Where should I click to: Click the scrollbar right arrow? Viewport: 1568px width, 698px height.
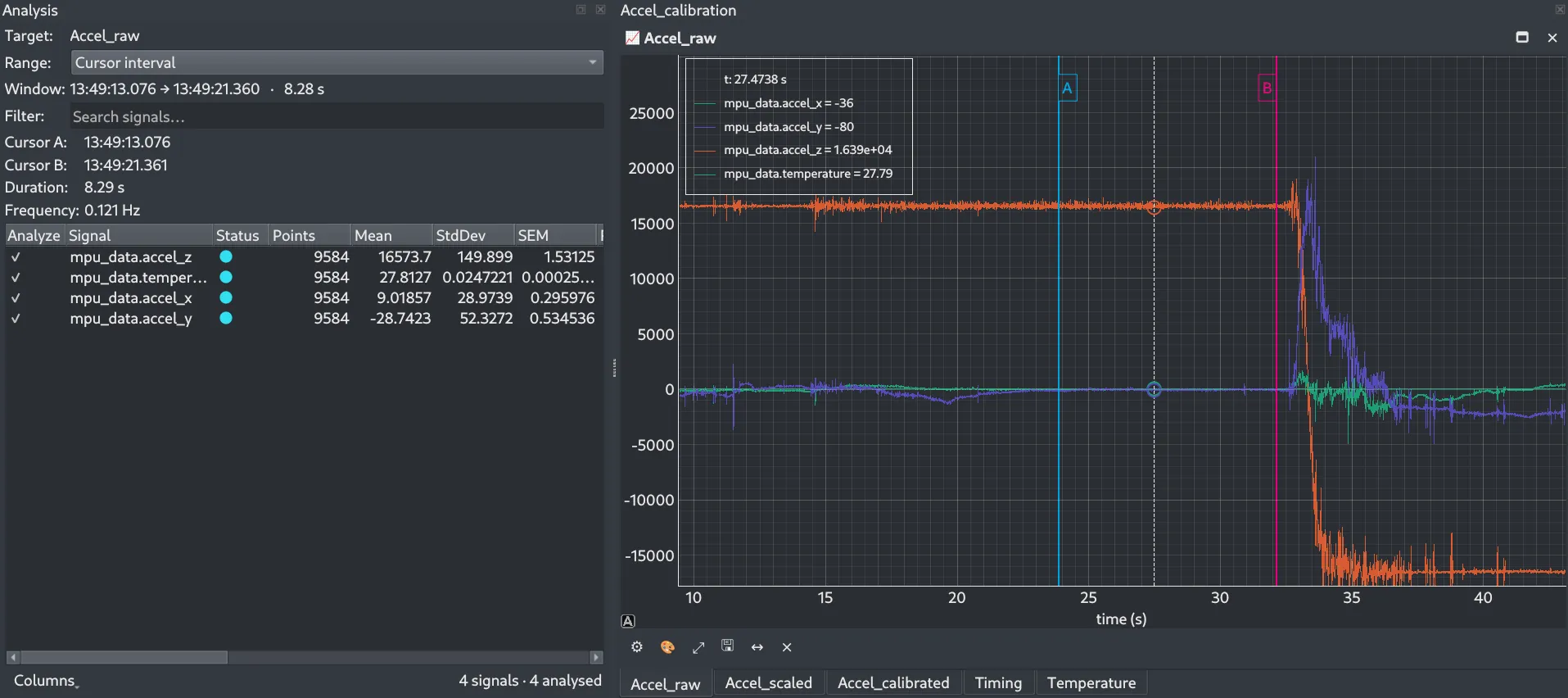[x=597, y=658]
